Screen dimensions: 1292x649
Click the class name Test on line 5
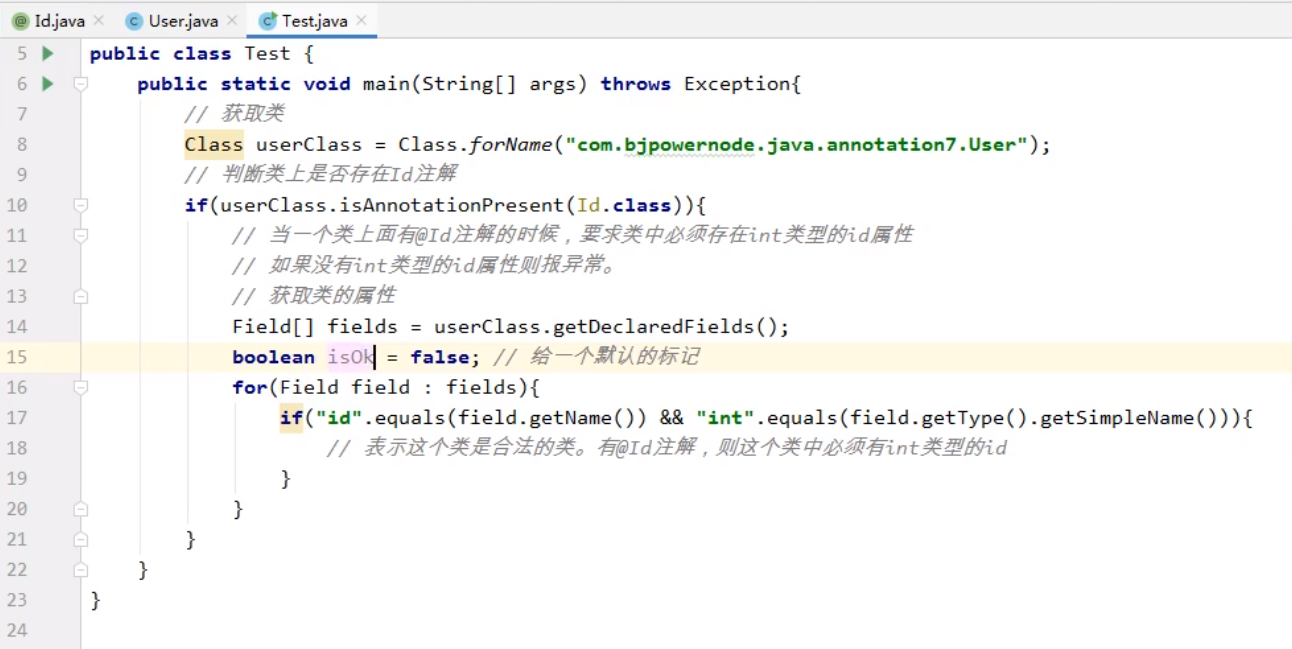267,53
